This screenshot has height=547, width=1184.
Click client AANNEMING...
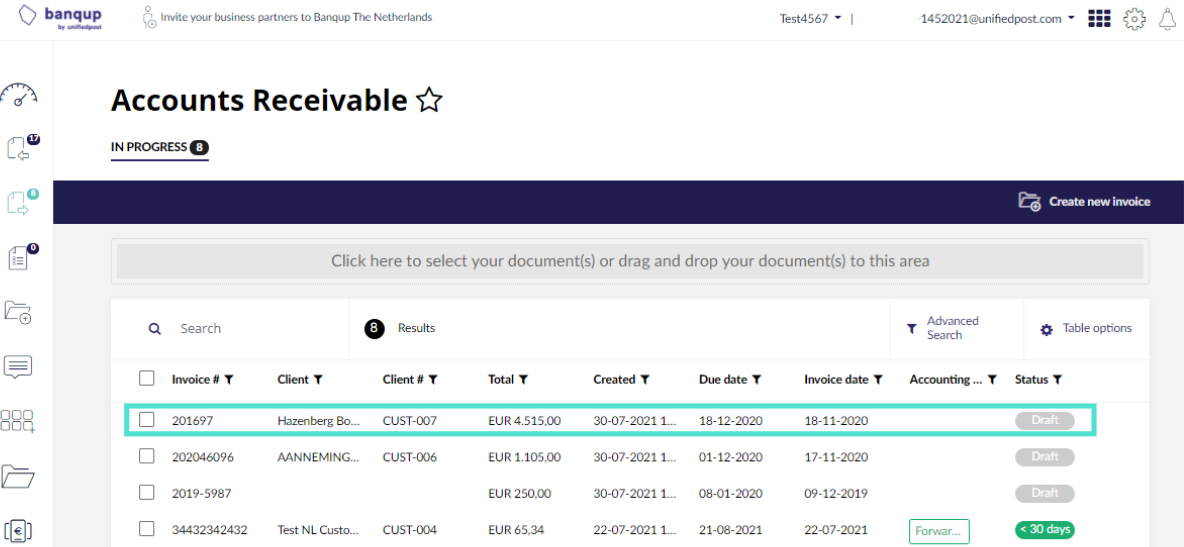pyautogui.click(x=319, y=457)
